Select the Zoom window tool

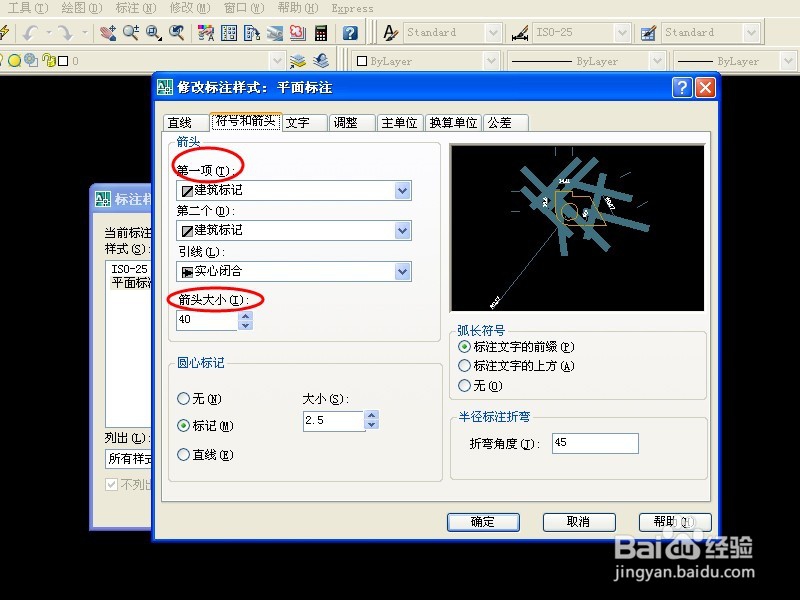[154, 33]
